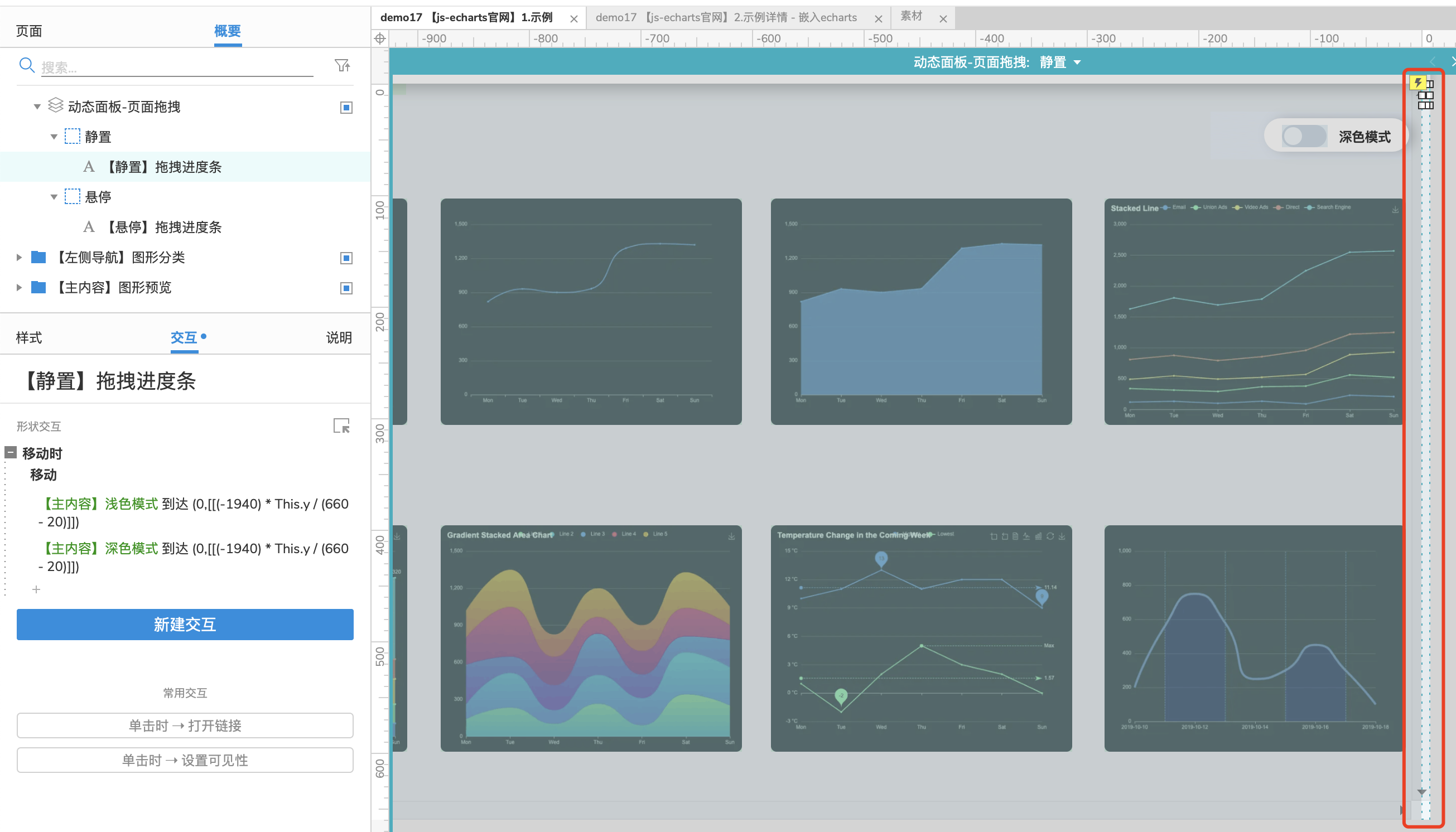Screen dimensions: 1456x832
Task: Click the ruler origin crosshair icon
Action: [380, 38]
